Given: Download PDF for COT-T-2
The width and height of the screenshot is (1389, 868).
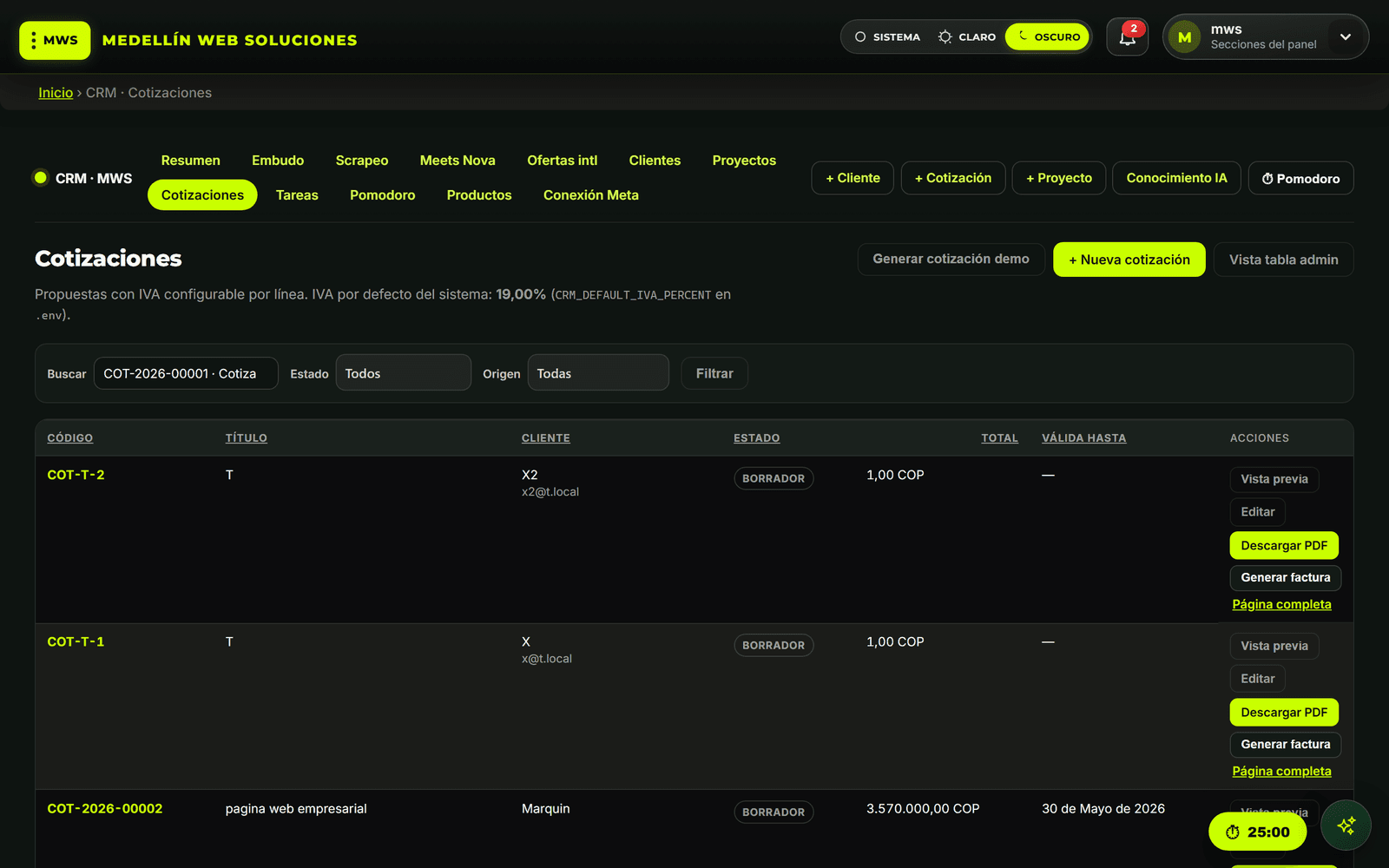Looking at the screenshot, I should click(x=1284, y=545).
